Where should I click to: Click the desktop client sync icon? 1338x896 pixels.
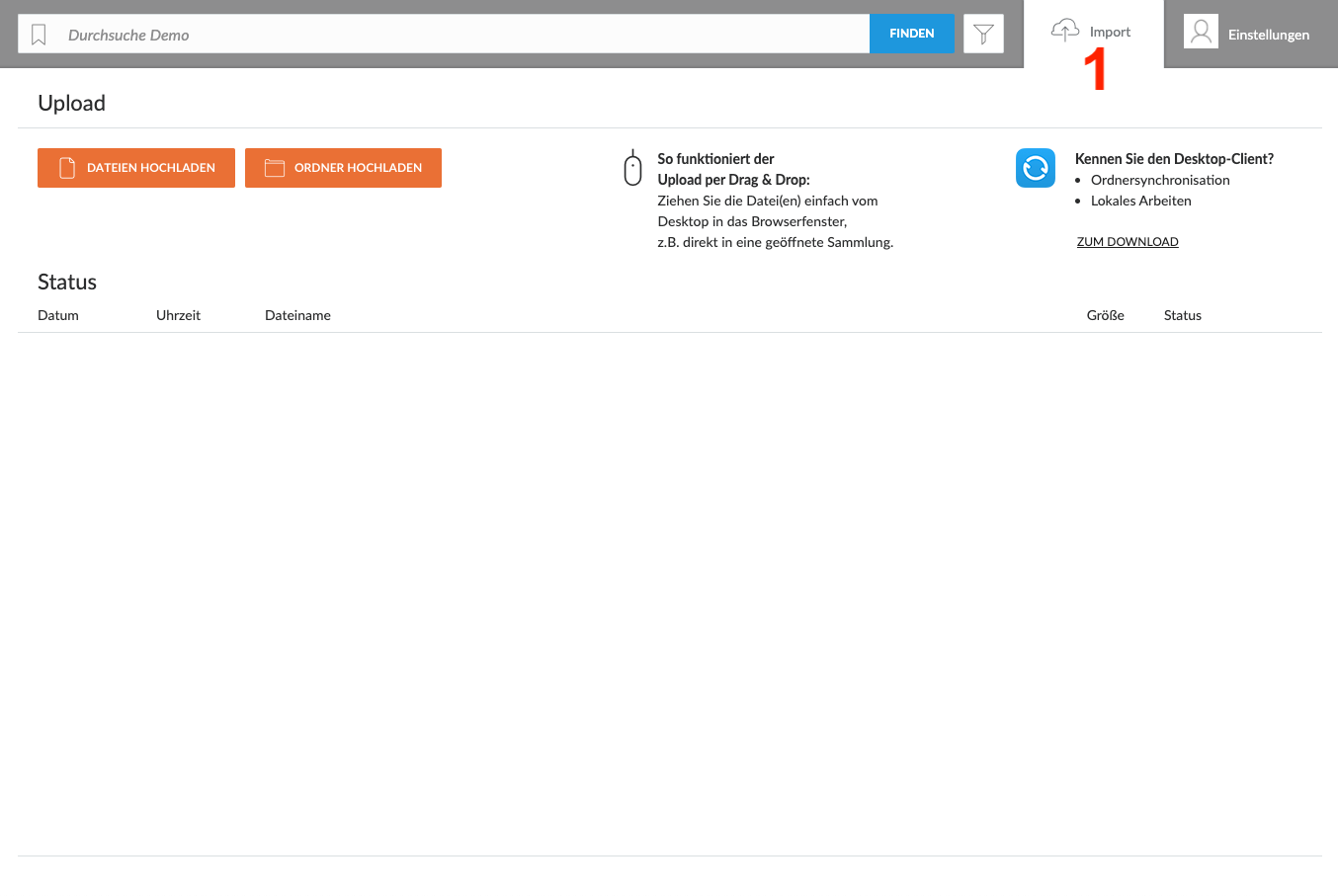[1036, 168]
